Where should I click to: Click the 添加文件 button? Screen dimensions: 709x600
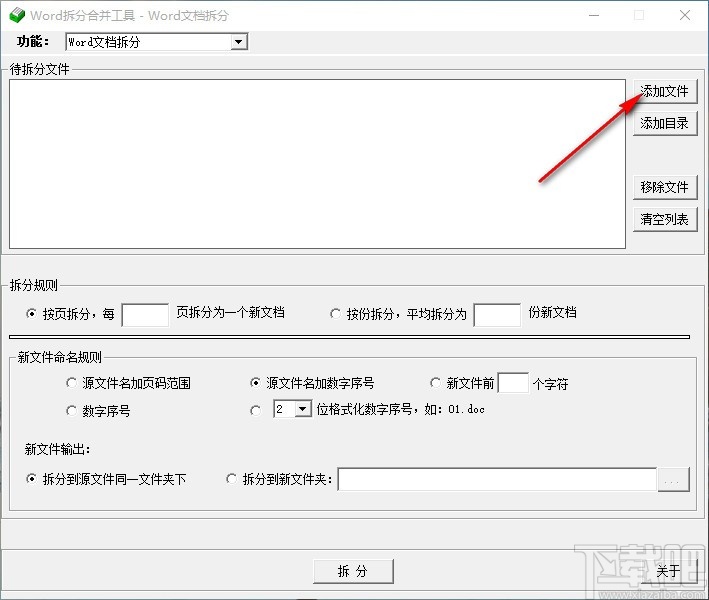pos(665,91)
